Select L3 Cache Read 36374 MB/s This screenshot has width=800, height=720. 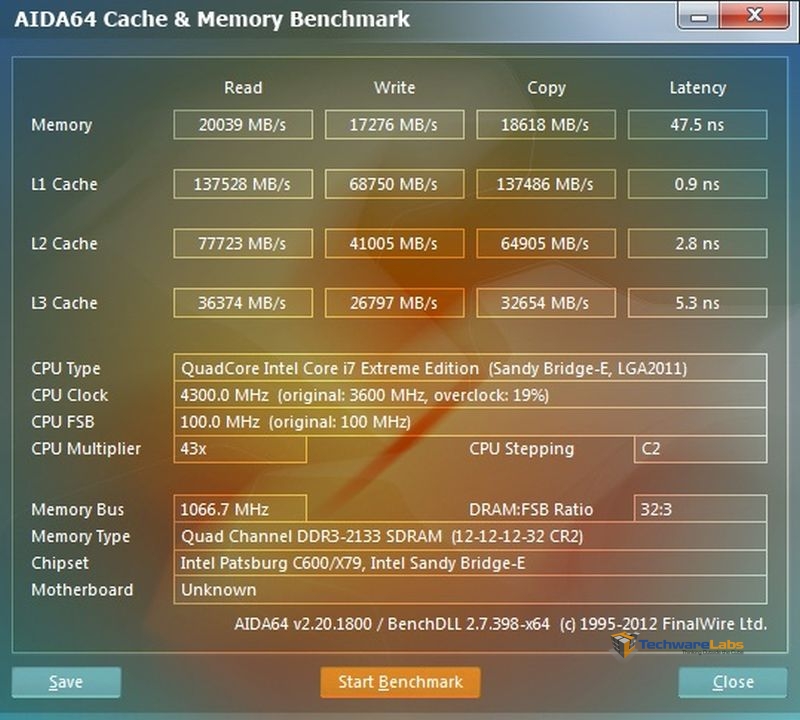243,303
